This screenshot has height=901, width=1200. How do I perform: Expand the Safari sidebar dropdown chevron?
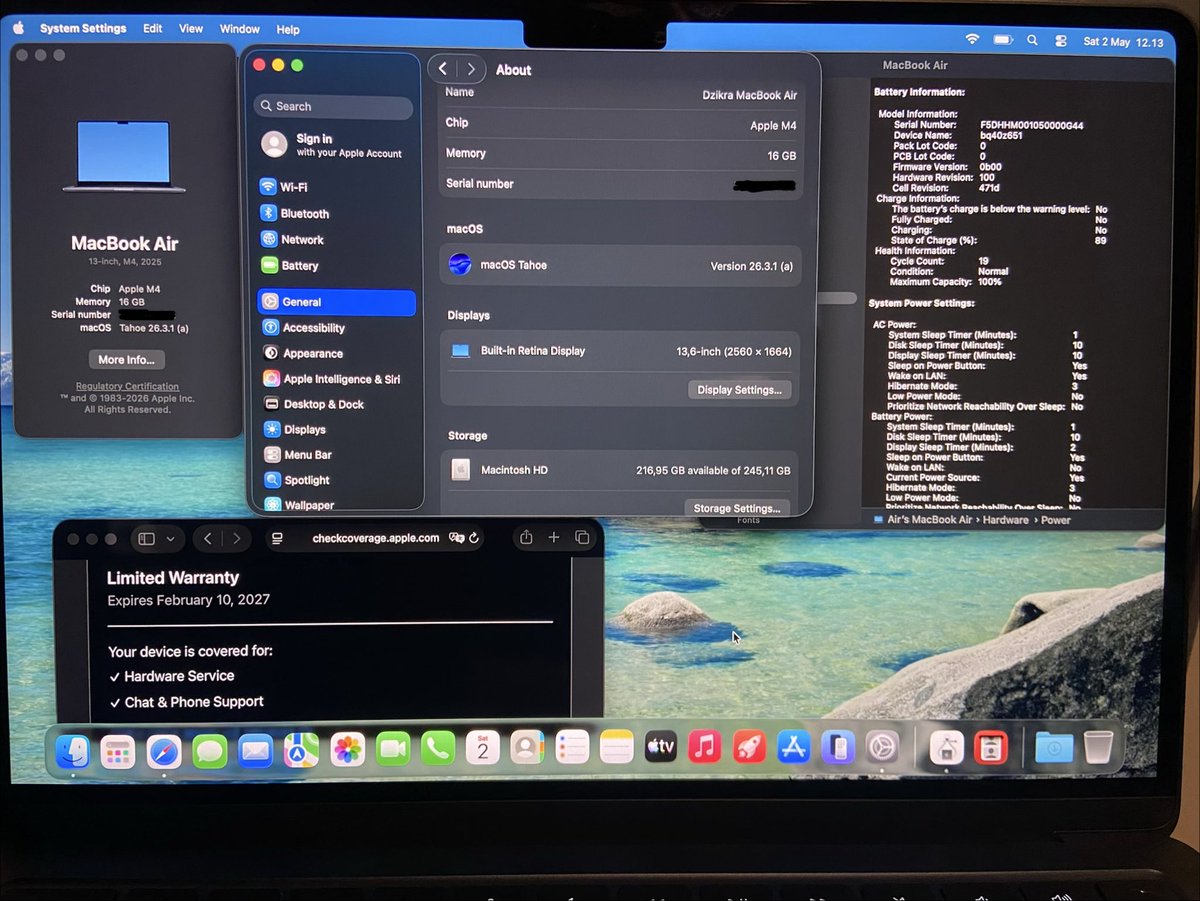click(170, 539)
